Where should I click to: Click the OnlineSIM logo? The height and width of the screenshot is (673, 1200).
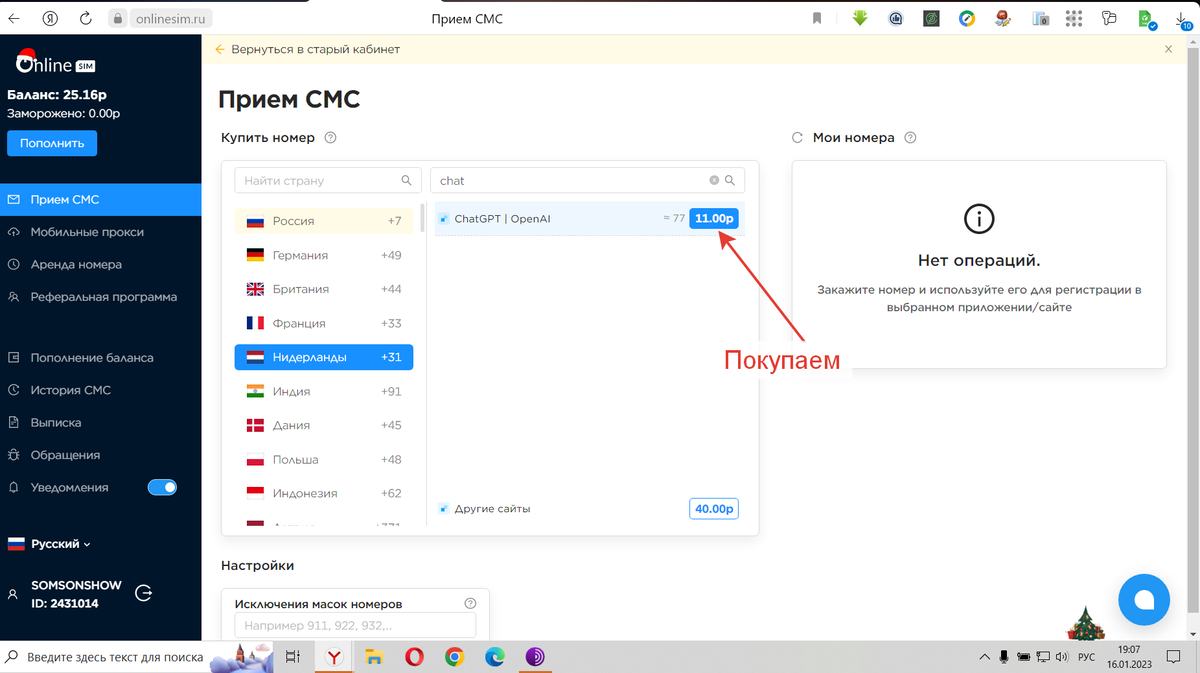pos(55,62)
